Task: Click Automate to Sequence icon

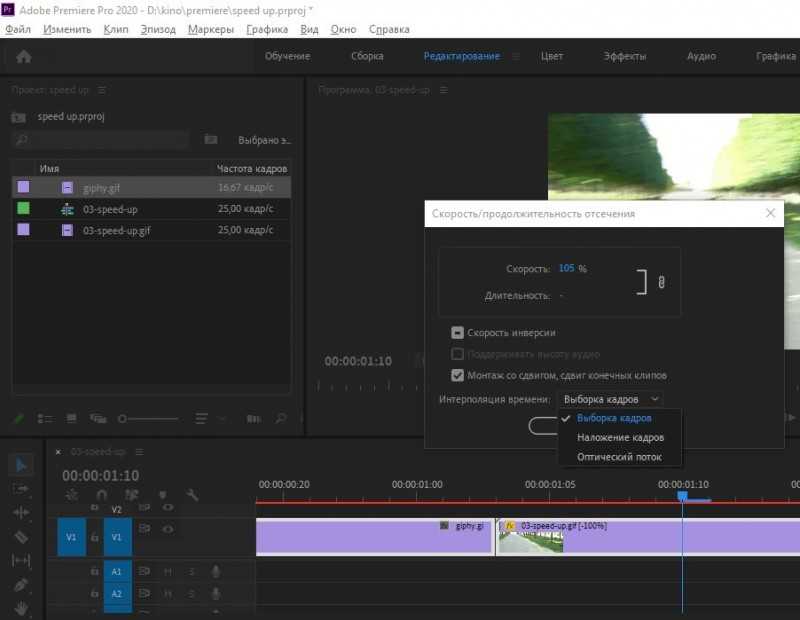Action: tap(254, 418)
